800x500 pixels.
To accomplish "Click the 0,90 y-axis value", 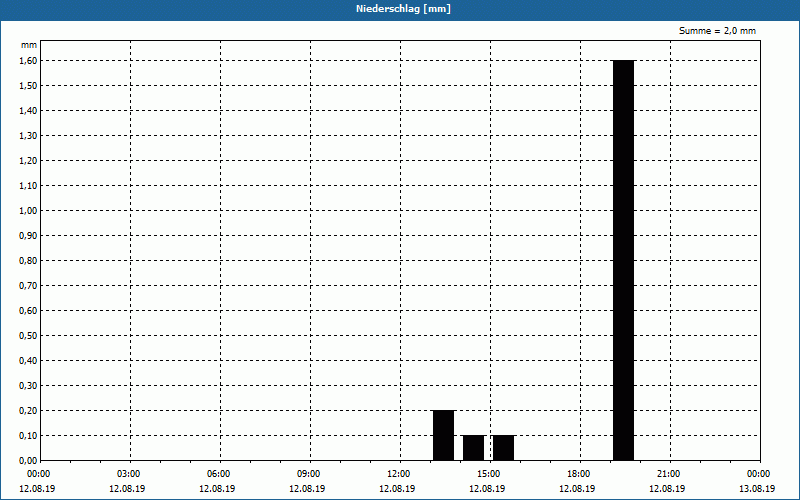I will coord(28,235).
